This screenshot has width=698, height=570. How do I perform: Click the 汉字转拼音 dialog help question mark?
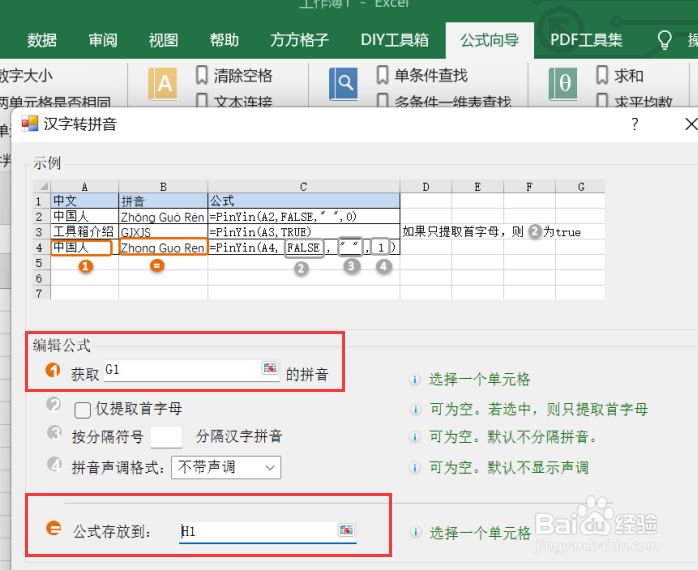point(635,124)
